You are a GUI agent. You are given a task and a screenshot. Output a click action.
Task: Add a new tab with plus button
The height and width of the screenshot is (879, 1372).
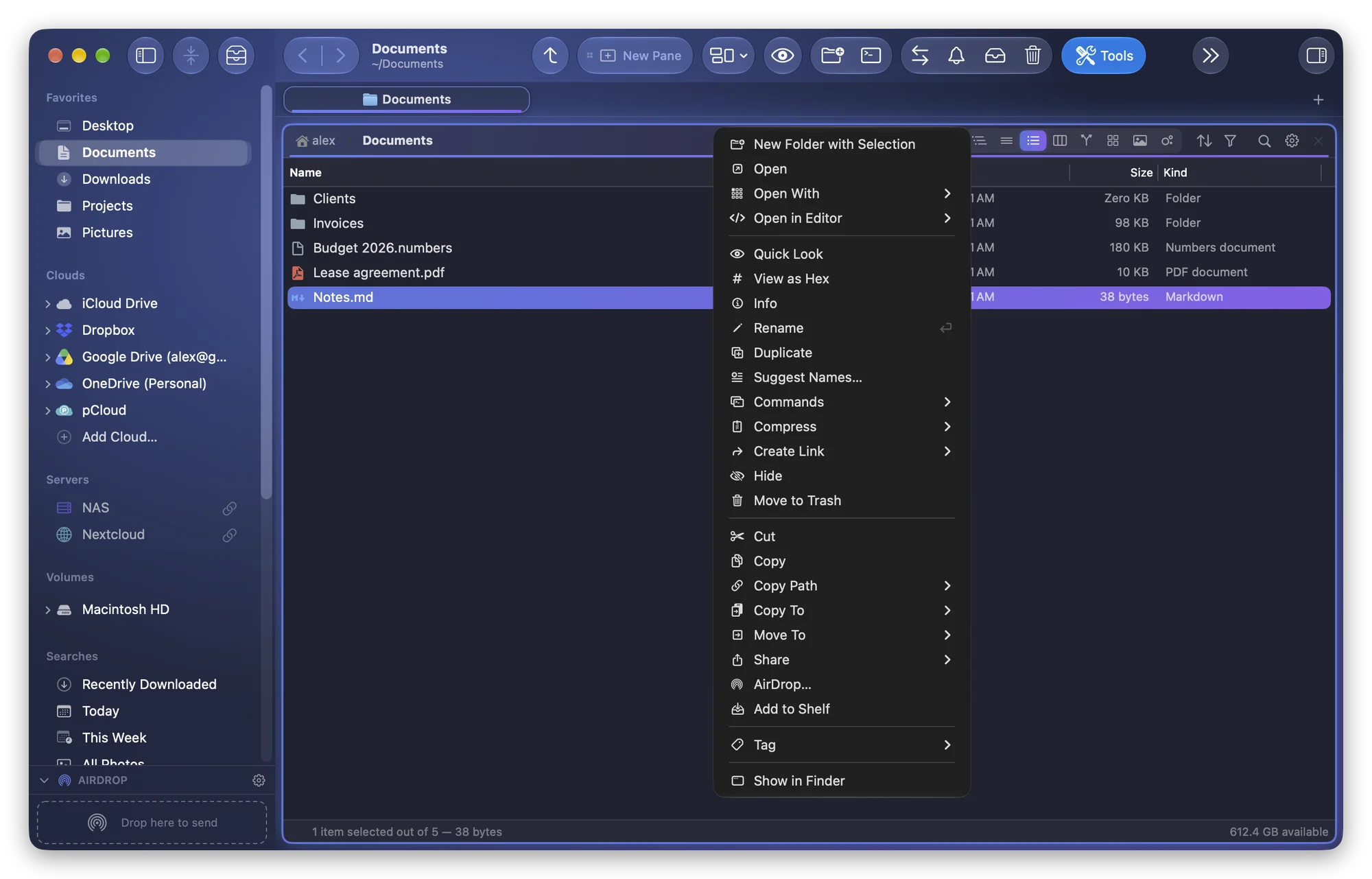click(x=1318, y=100)
